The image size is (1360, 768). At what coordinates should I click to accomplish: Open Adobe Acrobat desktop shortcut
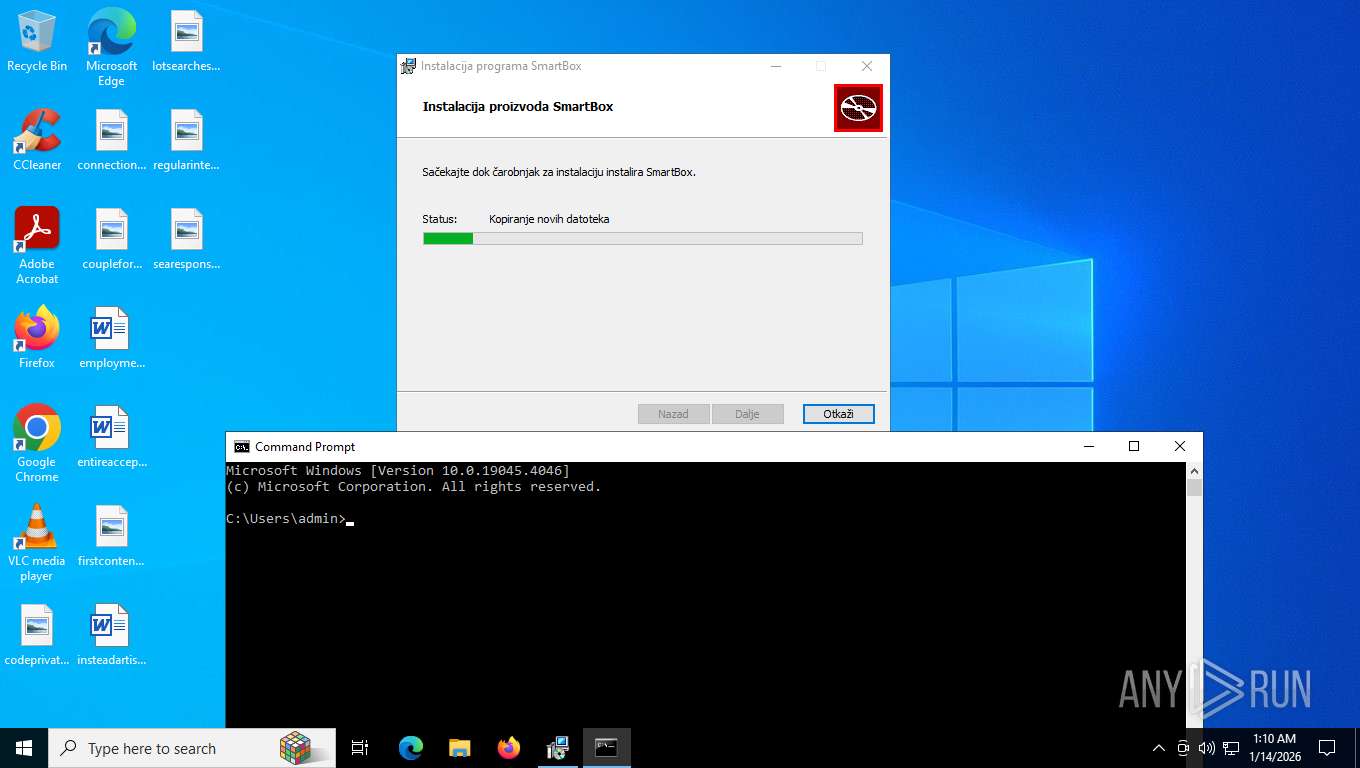tap(37, 246)
